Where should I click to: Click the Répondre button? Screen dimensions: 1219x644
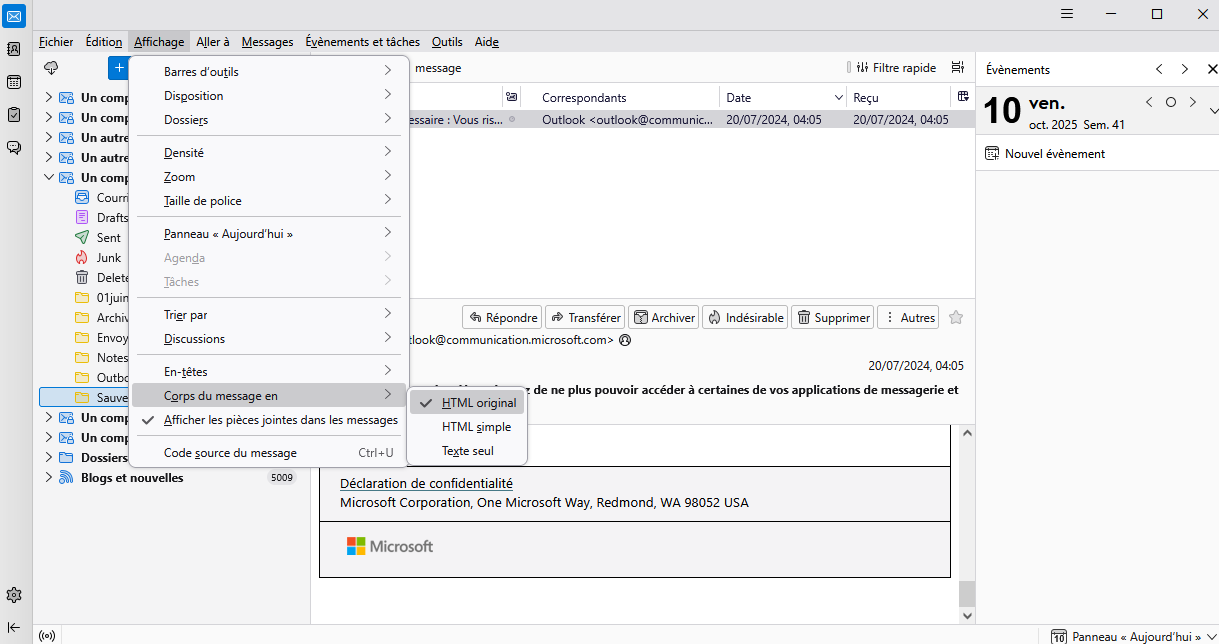(x=503, y=318)
